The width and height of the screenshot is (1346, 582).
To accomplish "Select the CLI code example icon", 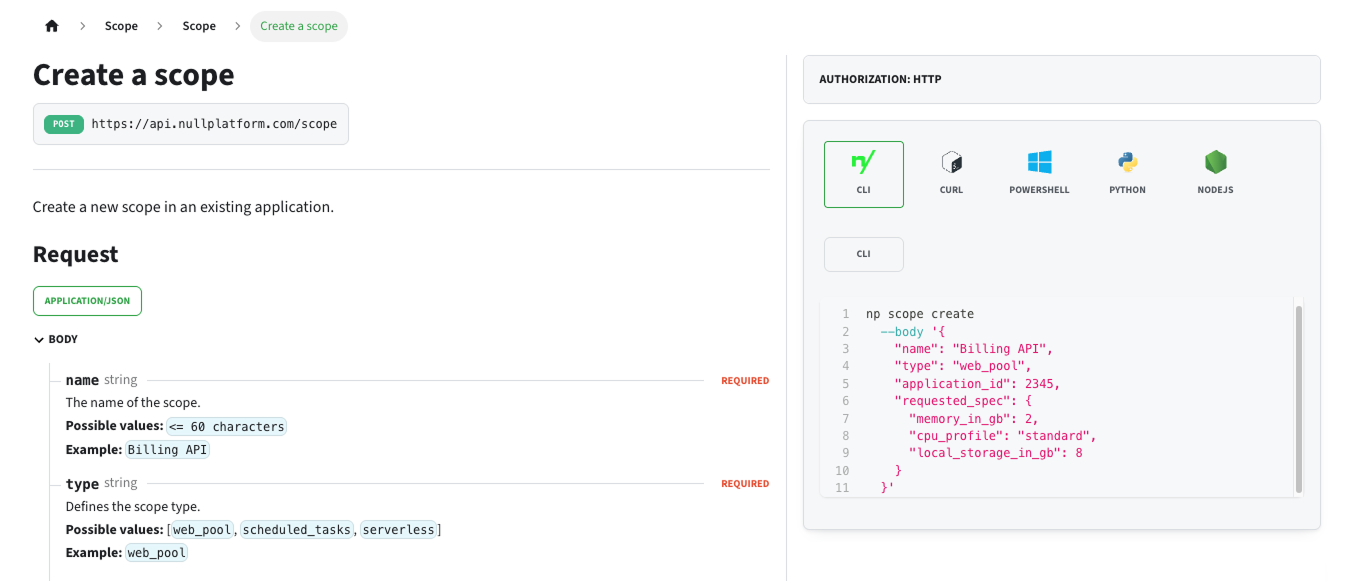I will tap(863, 172).
